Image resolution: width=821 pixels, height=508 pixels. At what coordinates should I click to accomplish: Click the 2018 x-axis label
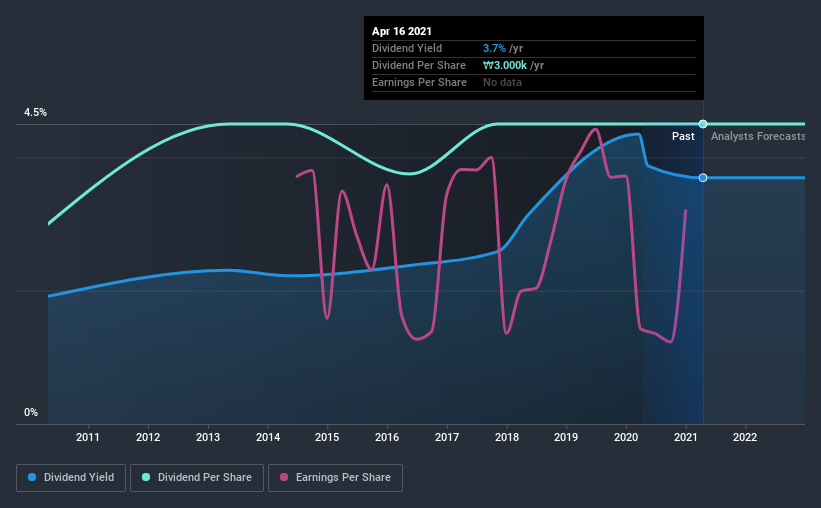point(507,437)
